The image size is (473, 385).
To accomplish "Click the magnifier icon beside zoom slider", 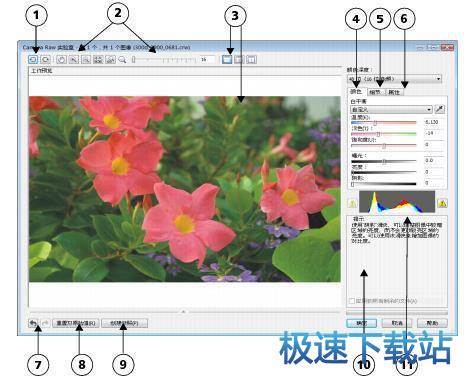I will 122,59.
